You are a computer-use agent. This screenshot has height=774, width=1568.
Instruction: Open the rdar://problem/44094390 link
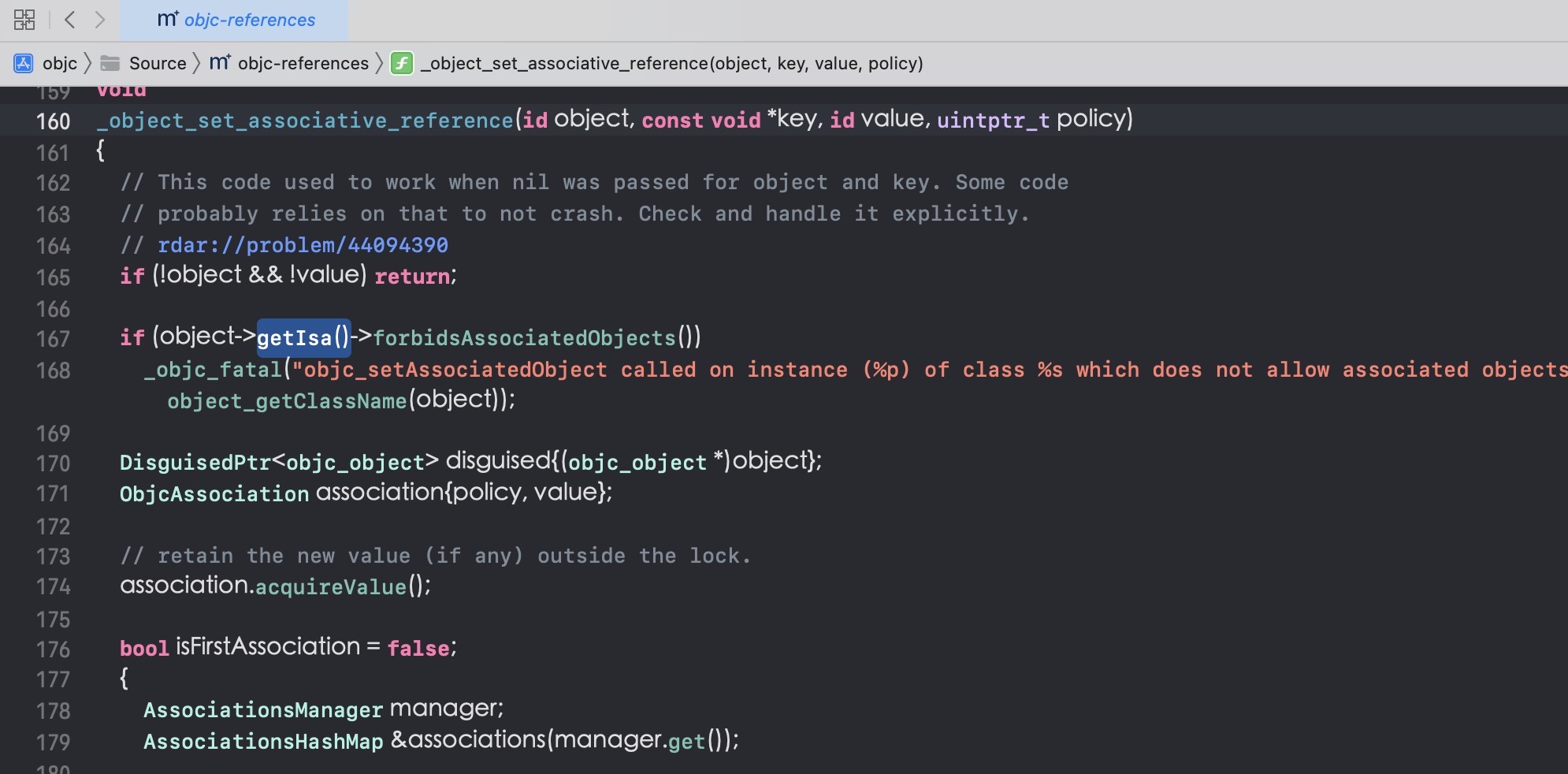click(303, 245)
